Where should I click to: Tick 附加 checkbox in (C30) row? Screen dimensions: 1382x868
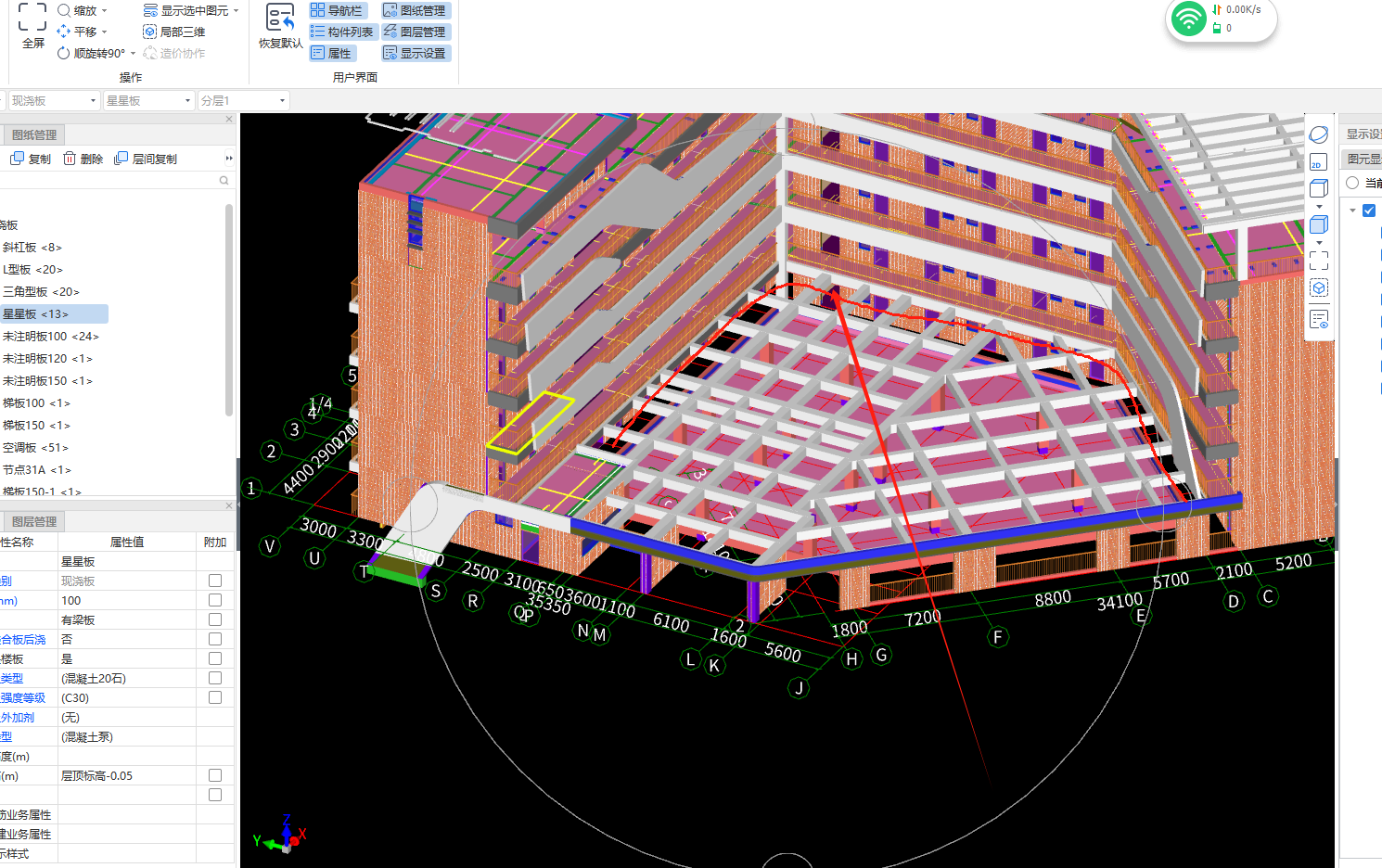pos(215,697)
